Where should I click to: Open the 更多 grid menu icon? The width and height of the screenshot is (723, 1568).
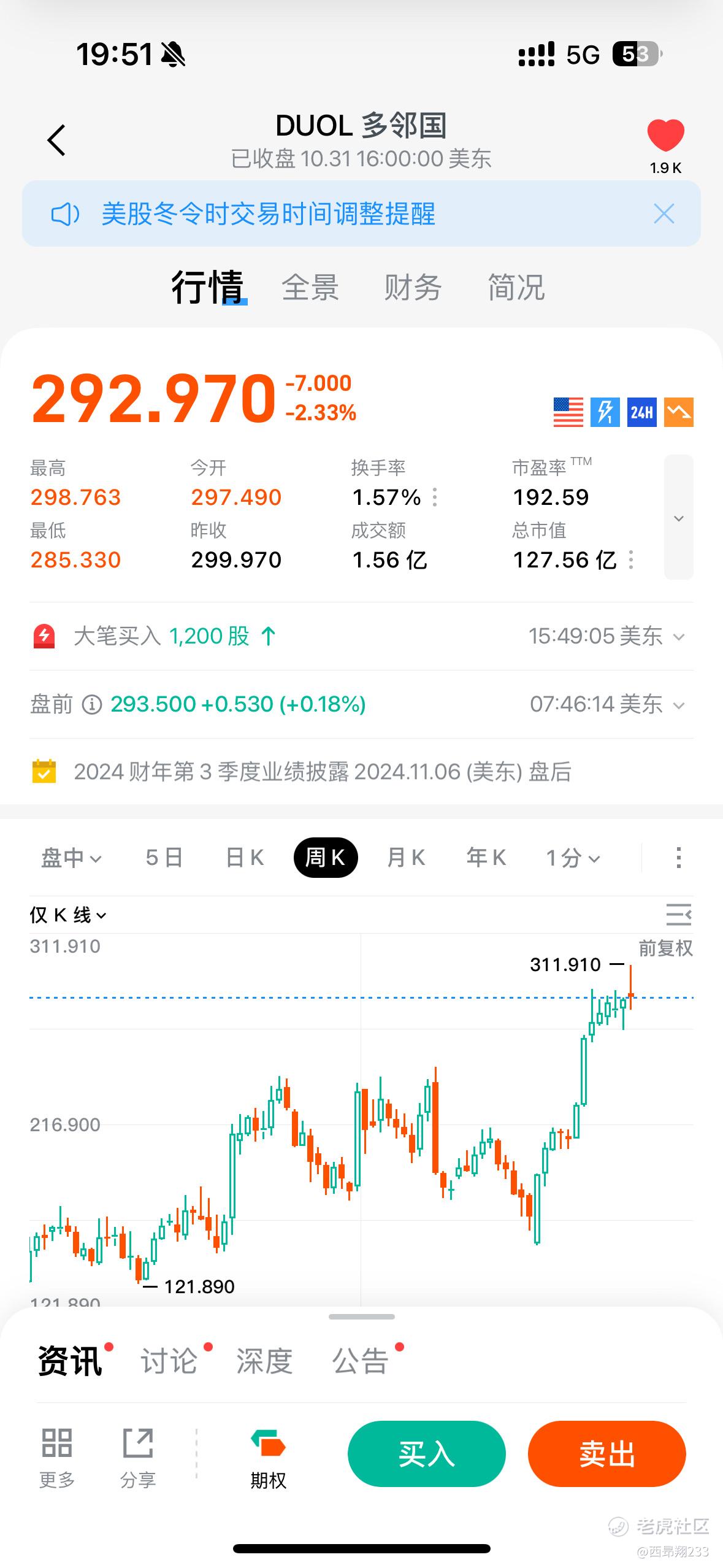pos(57,1458)
